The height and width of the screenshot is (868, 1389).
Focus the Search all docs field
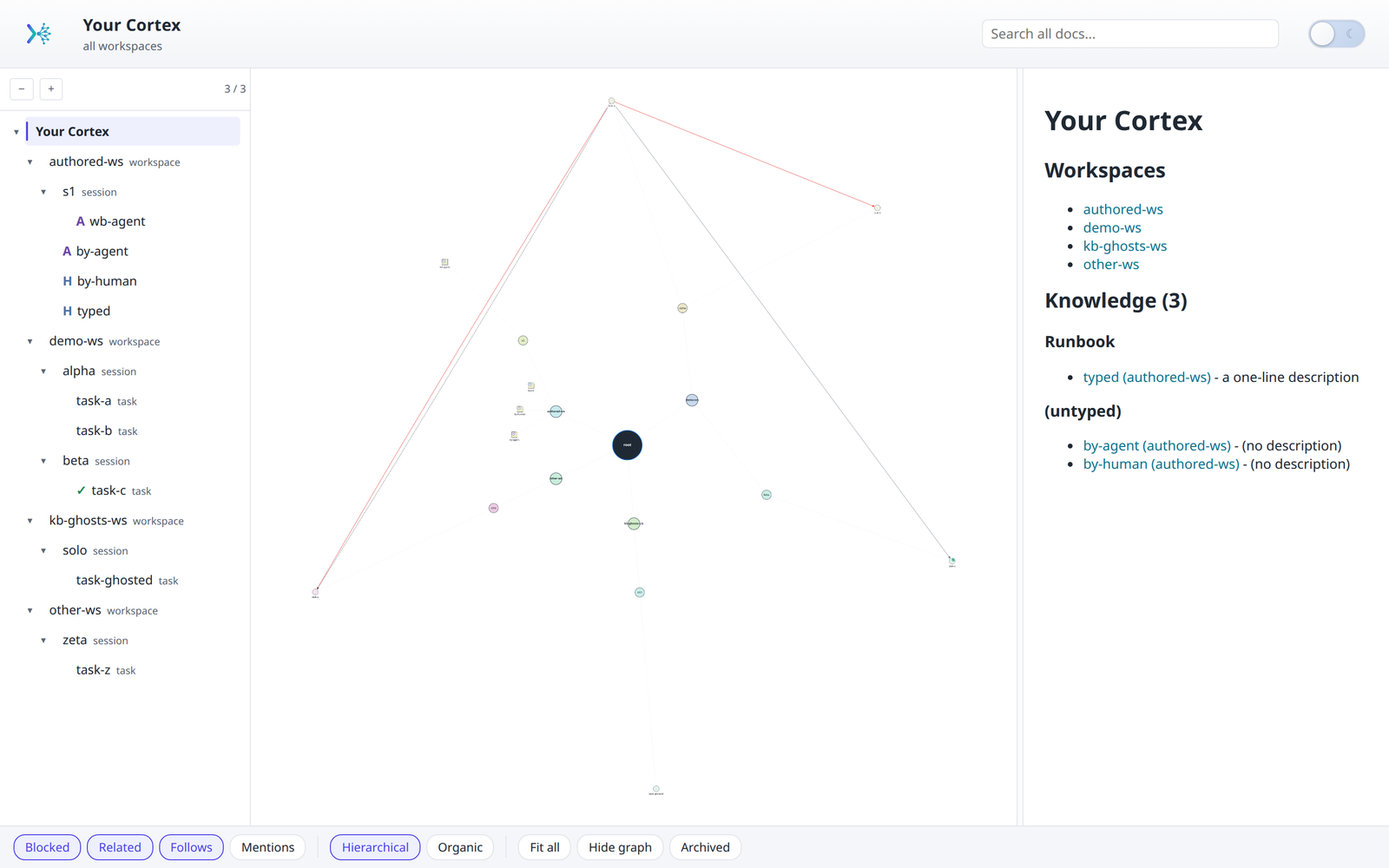coord(1129,34)
